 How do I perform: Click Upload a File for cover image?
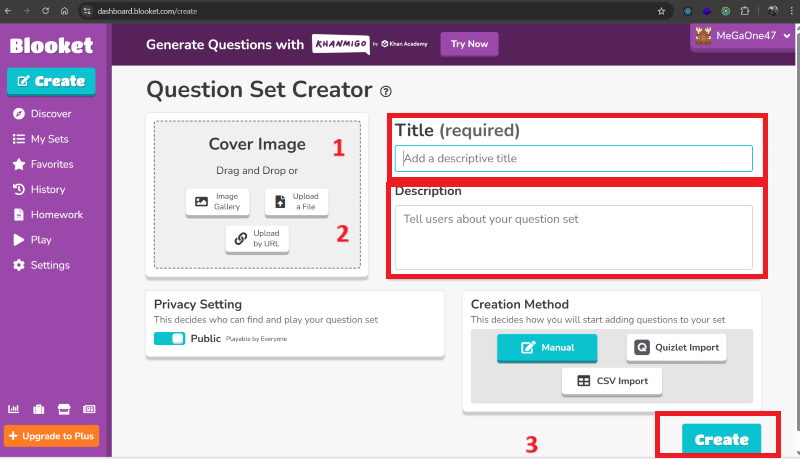pos(296,202)
